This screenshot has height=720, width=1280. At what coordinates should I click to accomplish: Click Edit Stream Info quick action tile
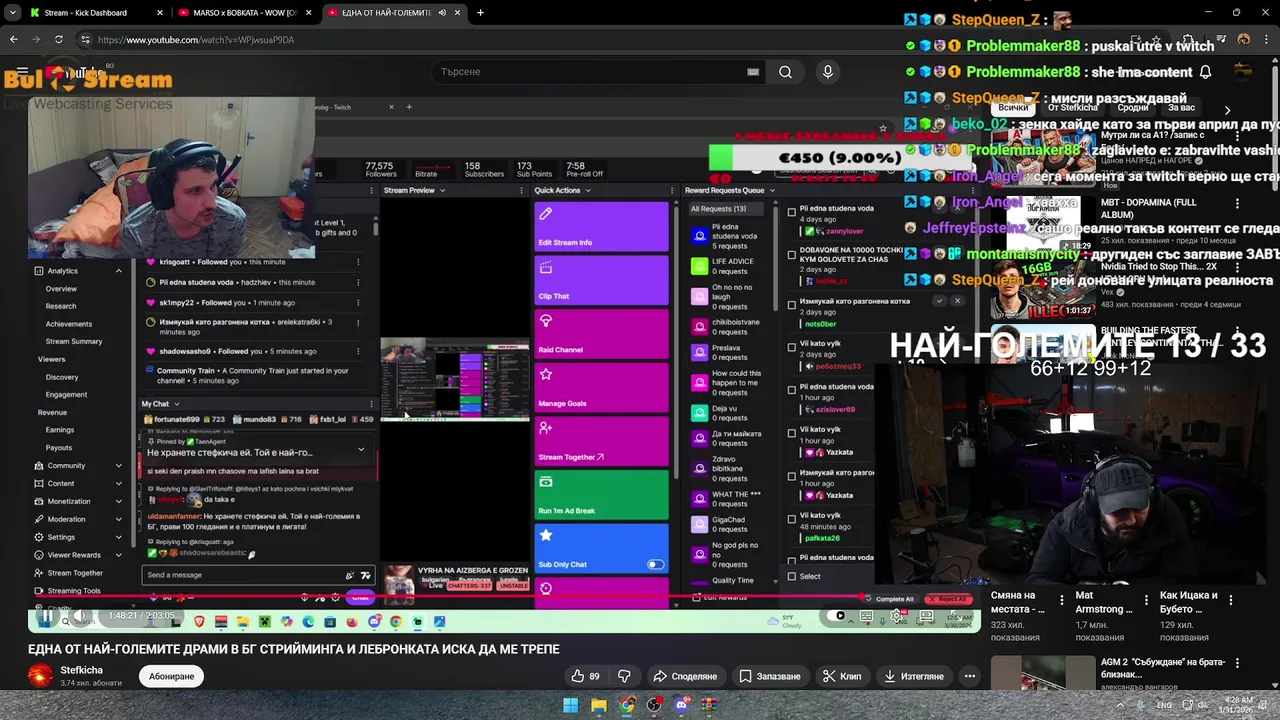coord(601,227)
